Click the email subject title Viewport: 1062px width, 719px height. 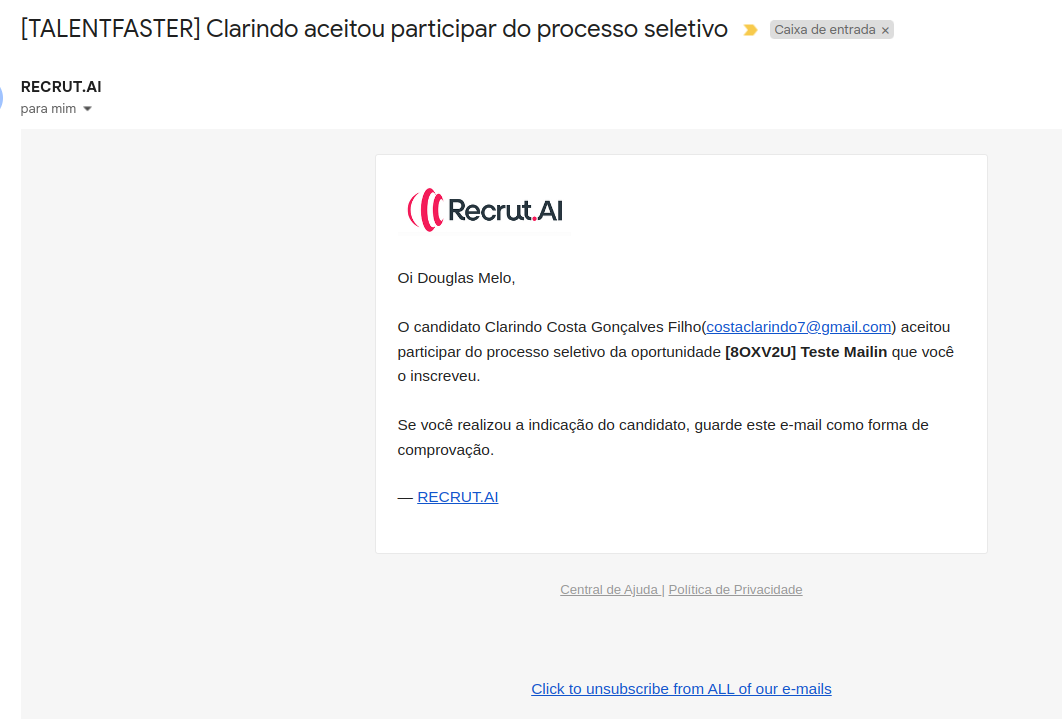pyautogui.click(x=374, y=29)
